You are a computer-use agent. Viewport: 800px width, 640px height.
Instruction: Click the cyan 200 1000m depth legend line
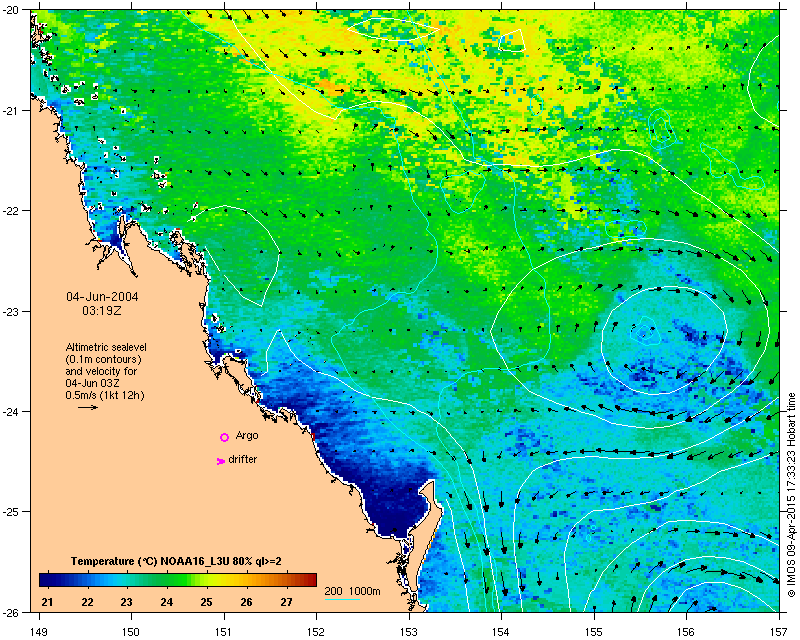[342, 599]
